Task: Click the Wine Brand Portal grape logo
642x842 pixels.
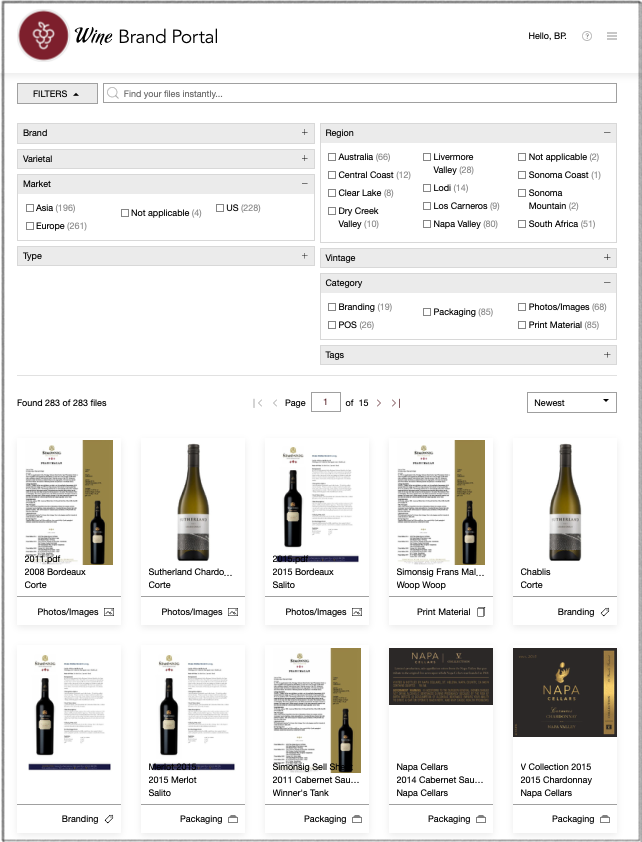Action: click(x=43, y=35)
